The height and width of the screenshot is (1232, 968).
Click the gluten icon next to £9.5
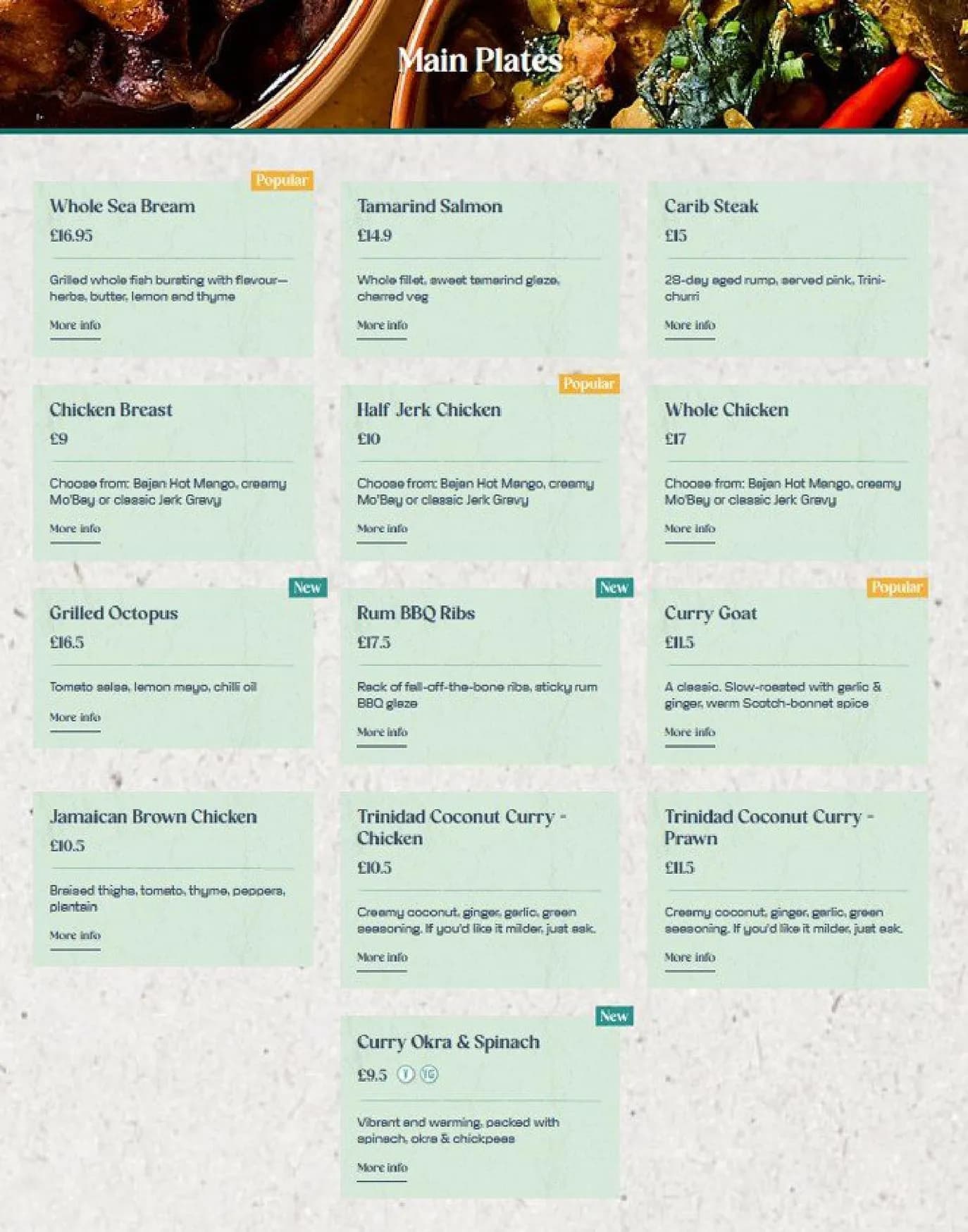click(429, 1074)
